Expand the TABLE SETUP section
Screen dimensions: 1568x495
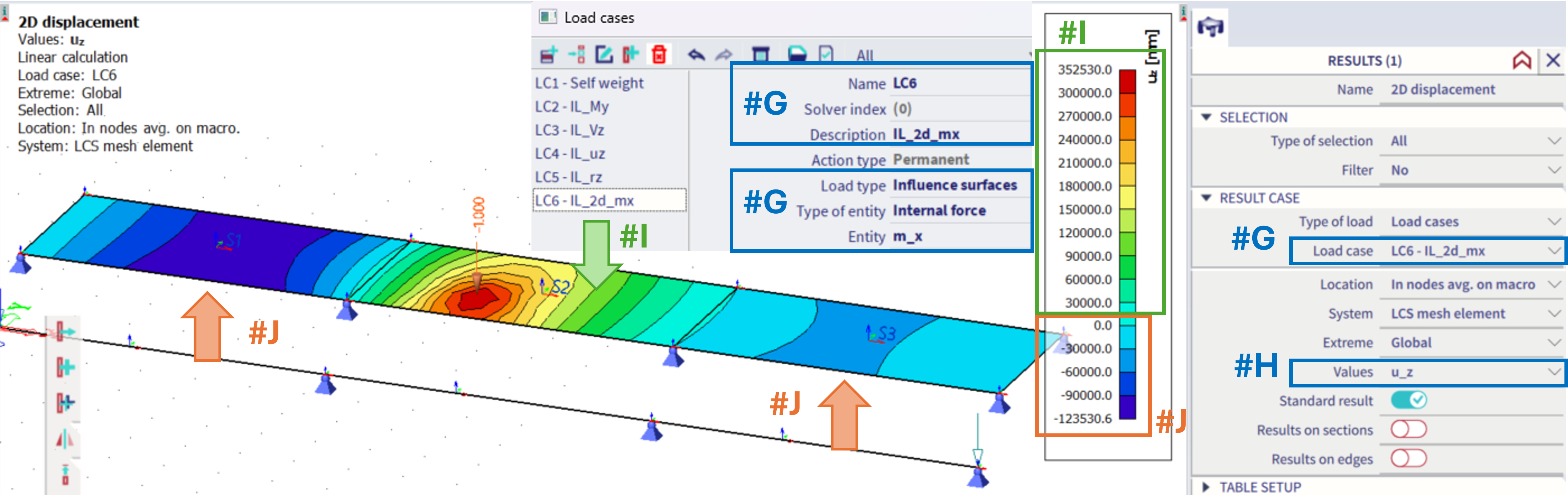point(1260,487)
